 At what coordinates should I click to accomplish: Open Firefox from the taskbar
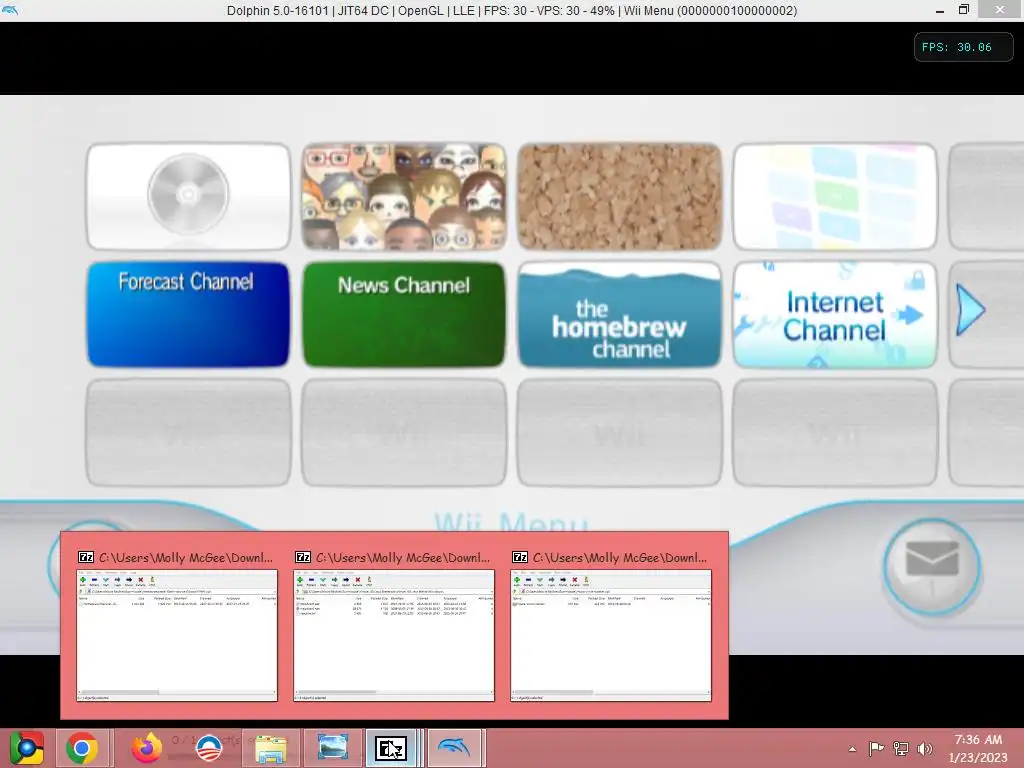click(146, 748)
